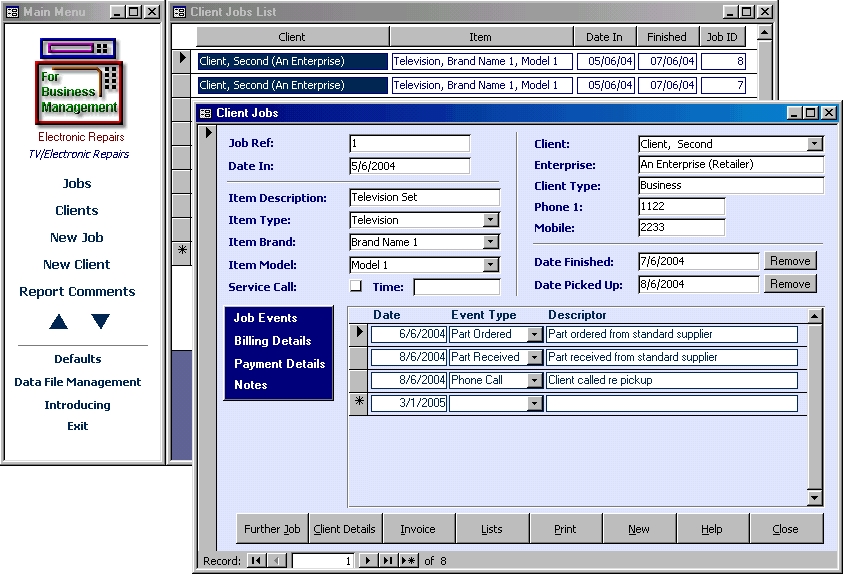Select the Payment Details section

click(x=279, y=364)
